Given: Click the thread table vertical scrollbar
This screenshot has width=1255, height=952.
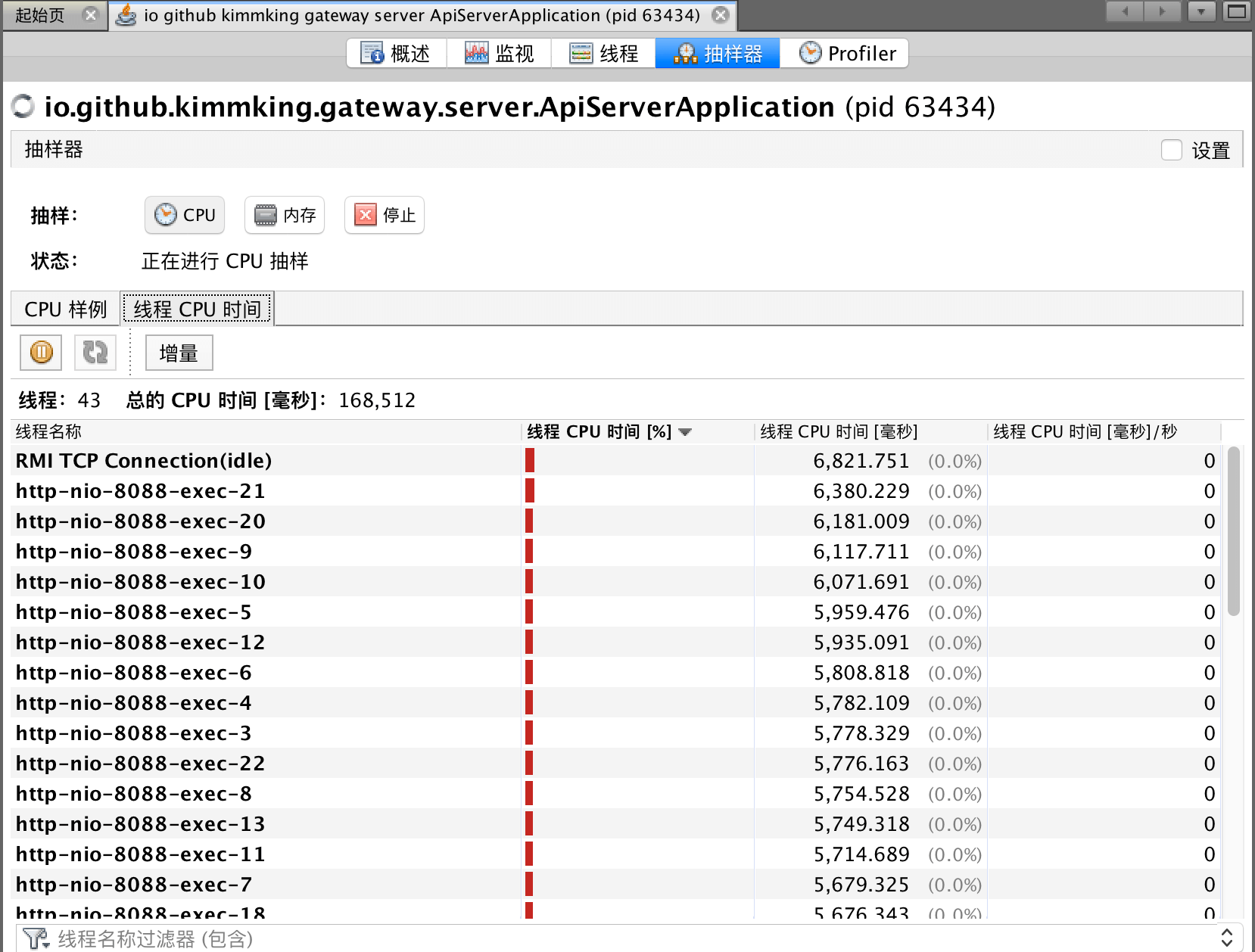Looking at the screenshot, I should tap(1233, 530).
